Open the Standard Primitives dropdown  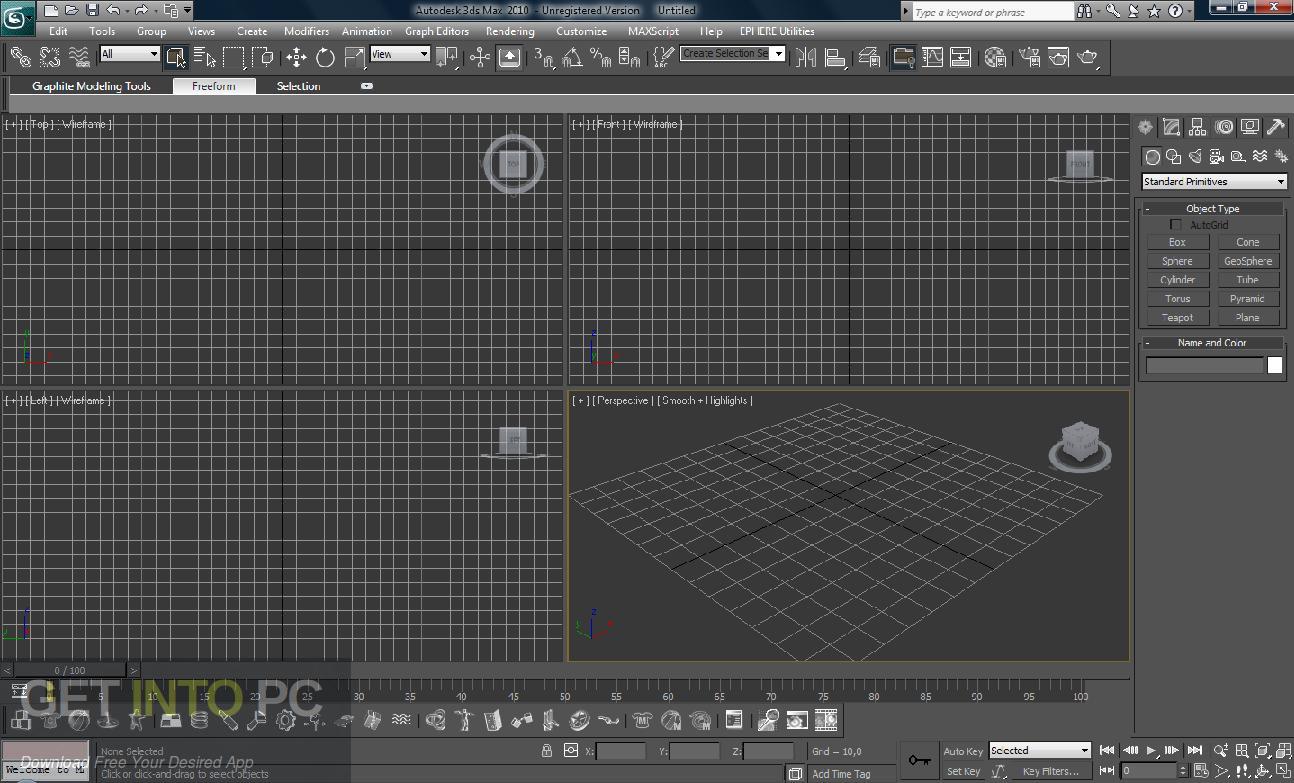click(1214, 181)
